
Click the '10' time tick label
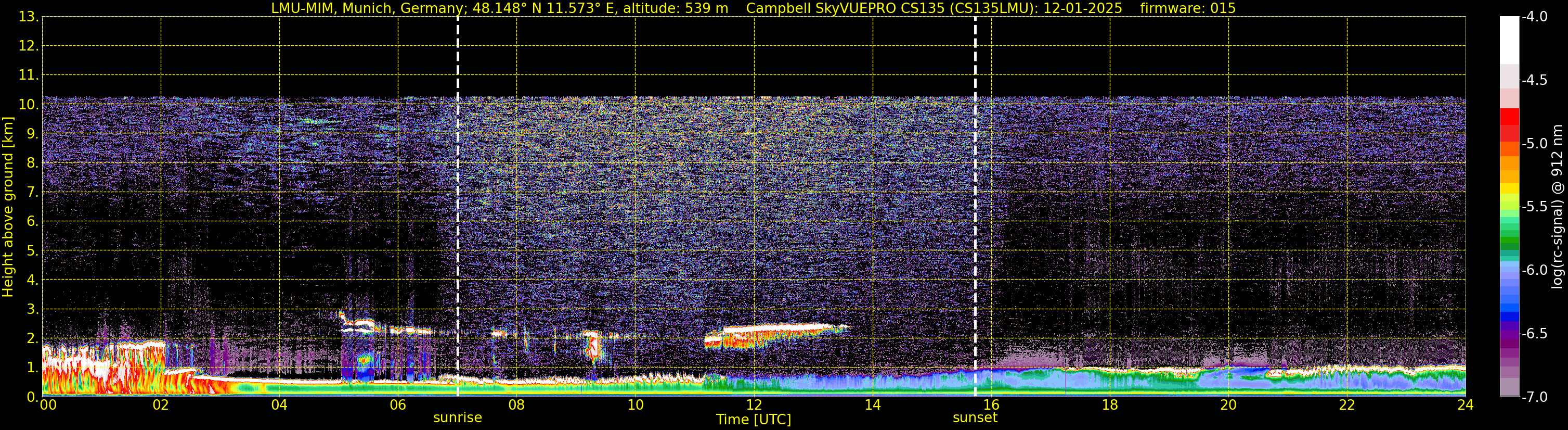click(635, 405)
